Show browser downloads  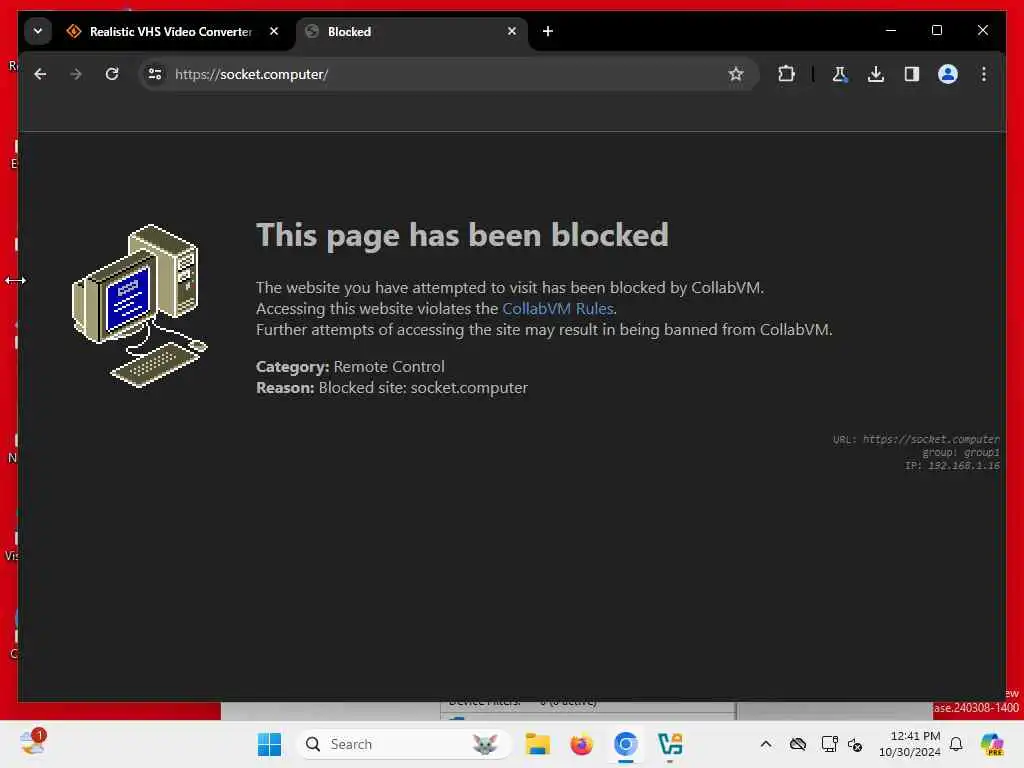876,74
